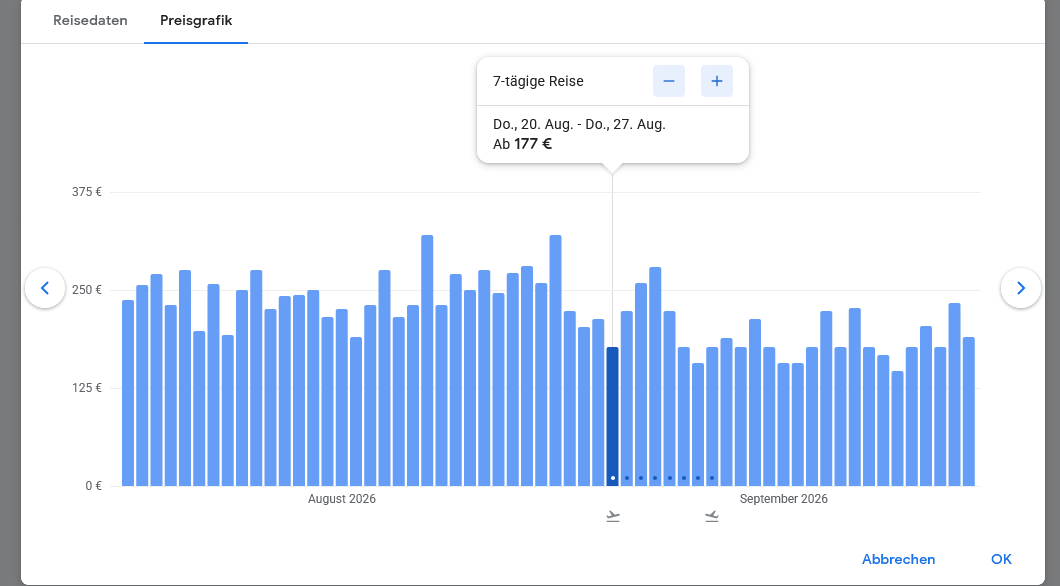Choose the bar directly right of highlighted bar

pos(627,400)
